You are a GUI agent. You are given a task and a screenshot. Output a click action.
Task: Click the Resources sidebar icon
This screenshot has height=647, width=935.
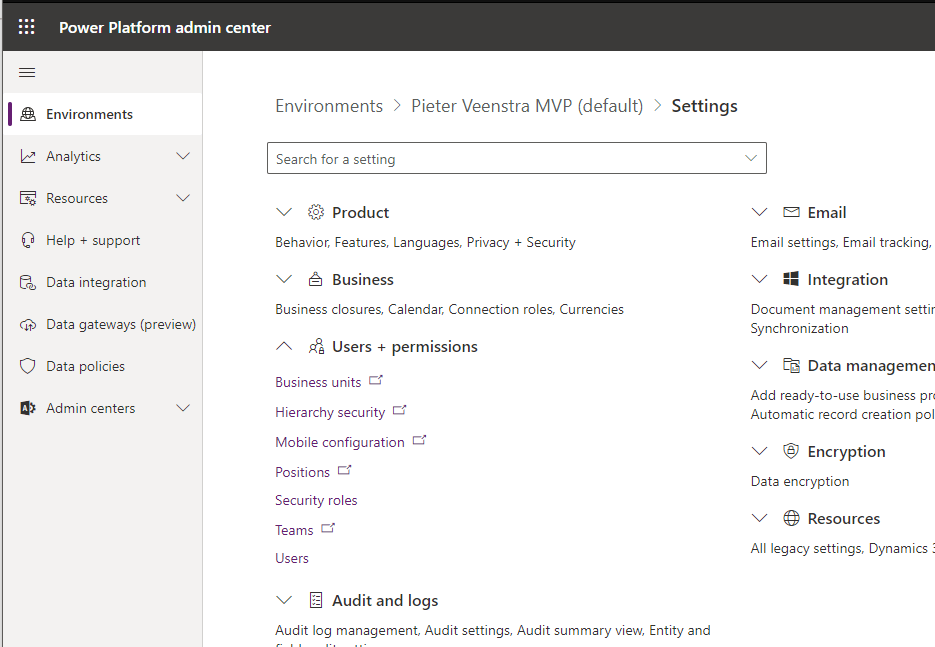[x=28, y=198]
